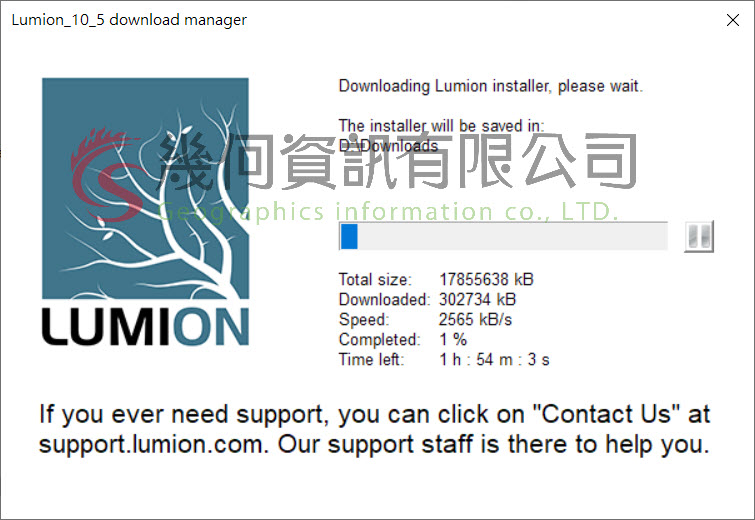Image resolution: width=755 pixels, height=520 pixels.
Task: Click "Downloading Lumion installer, please wait" message
Action: click(490, 86)
